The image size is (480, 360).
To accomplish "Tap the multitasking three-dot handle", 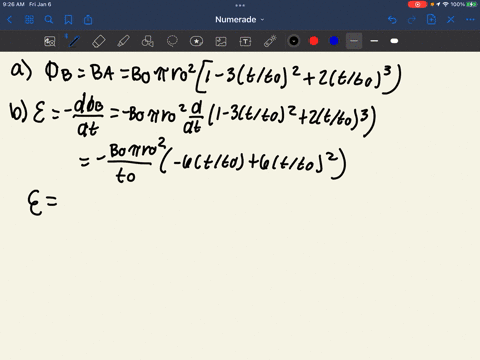I will click(240, 5).
